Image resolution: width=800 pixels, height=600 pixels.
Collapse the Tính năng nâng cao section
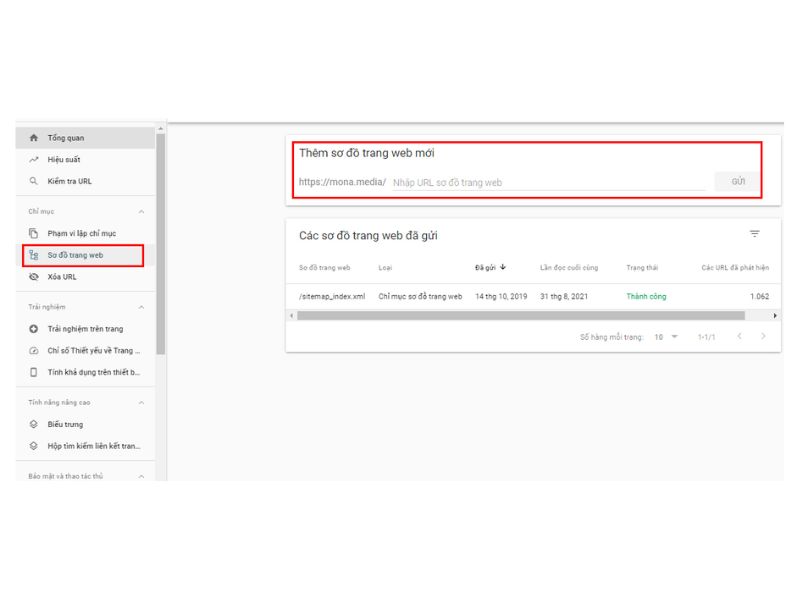click(x=141, y=402)
